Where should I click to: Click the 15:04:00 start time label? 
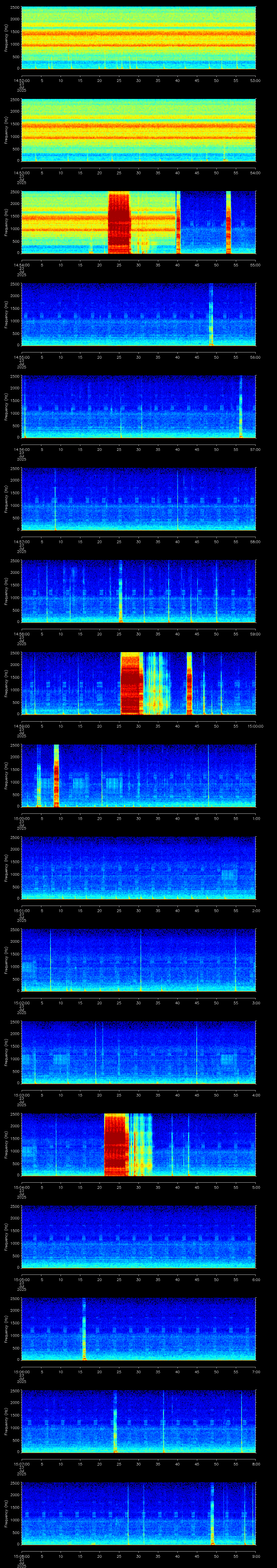coord(21,1187)
